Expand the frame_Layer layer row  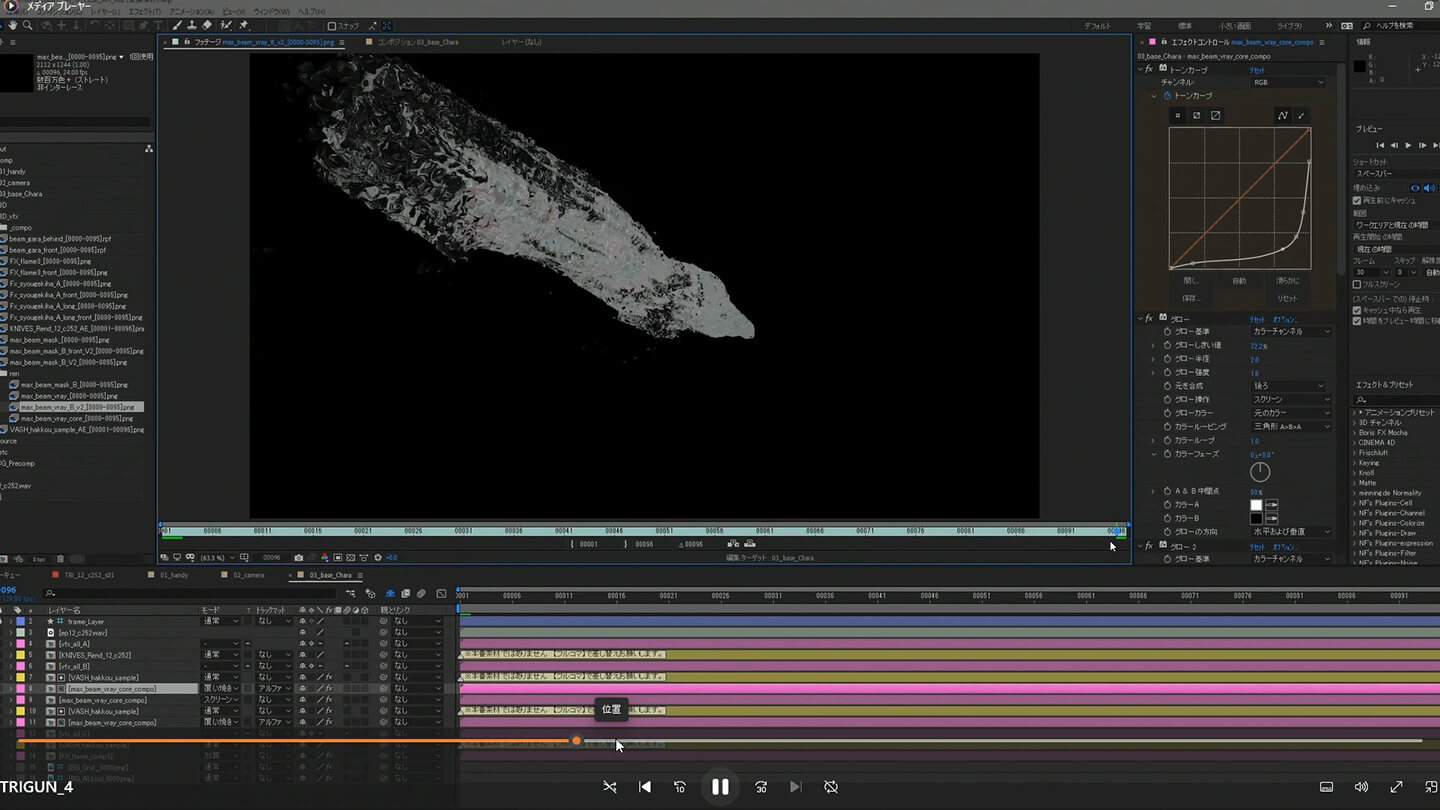[x=12, y=621]
